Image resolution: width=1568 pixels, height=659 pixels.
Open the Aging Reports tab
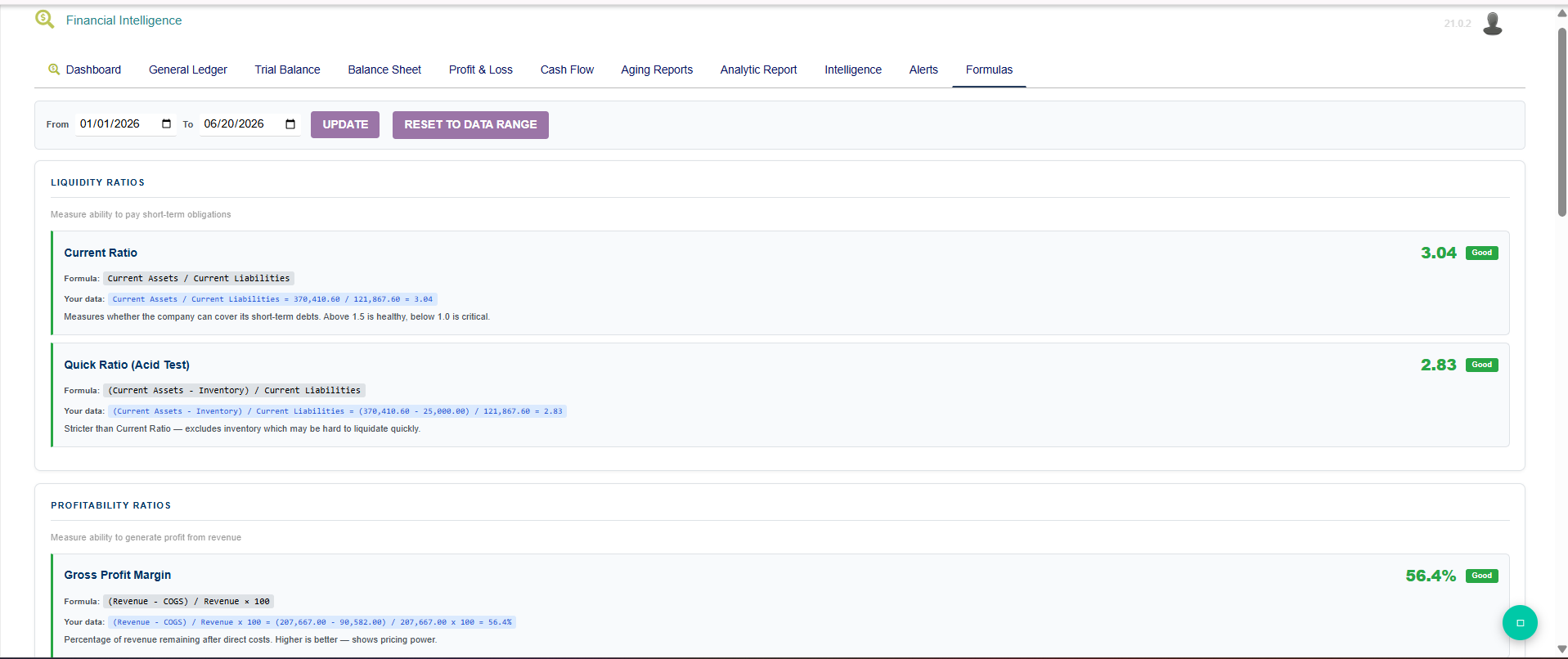pos(657,70)
